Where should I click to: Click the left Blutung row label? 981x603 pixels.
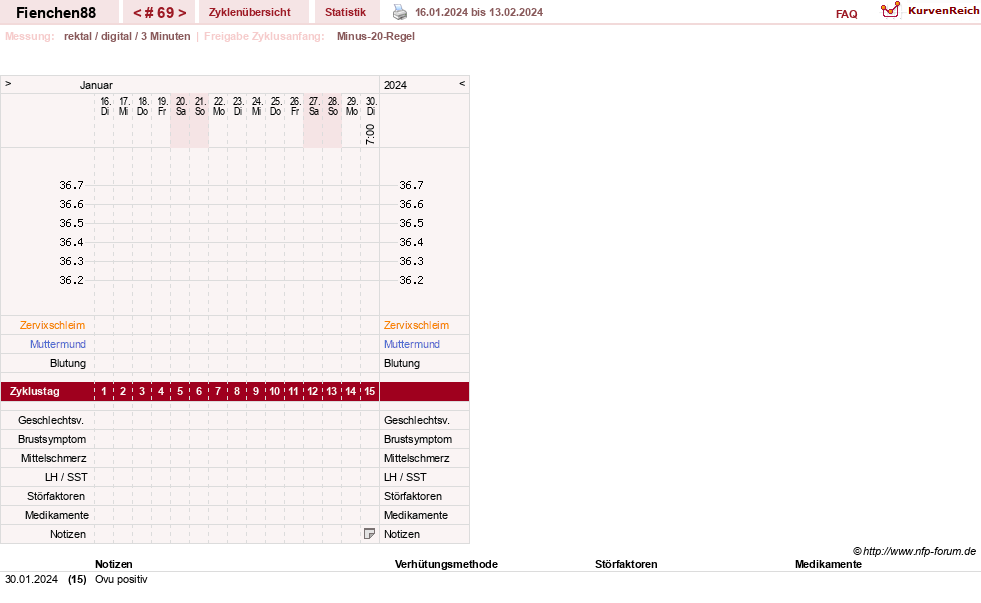click(68, 363)
